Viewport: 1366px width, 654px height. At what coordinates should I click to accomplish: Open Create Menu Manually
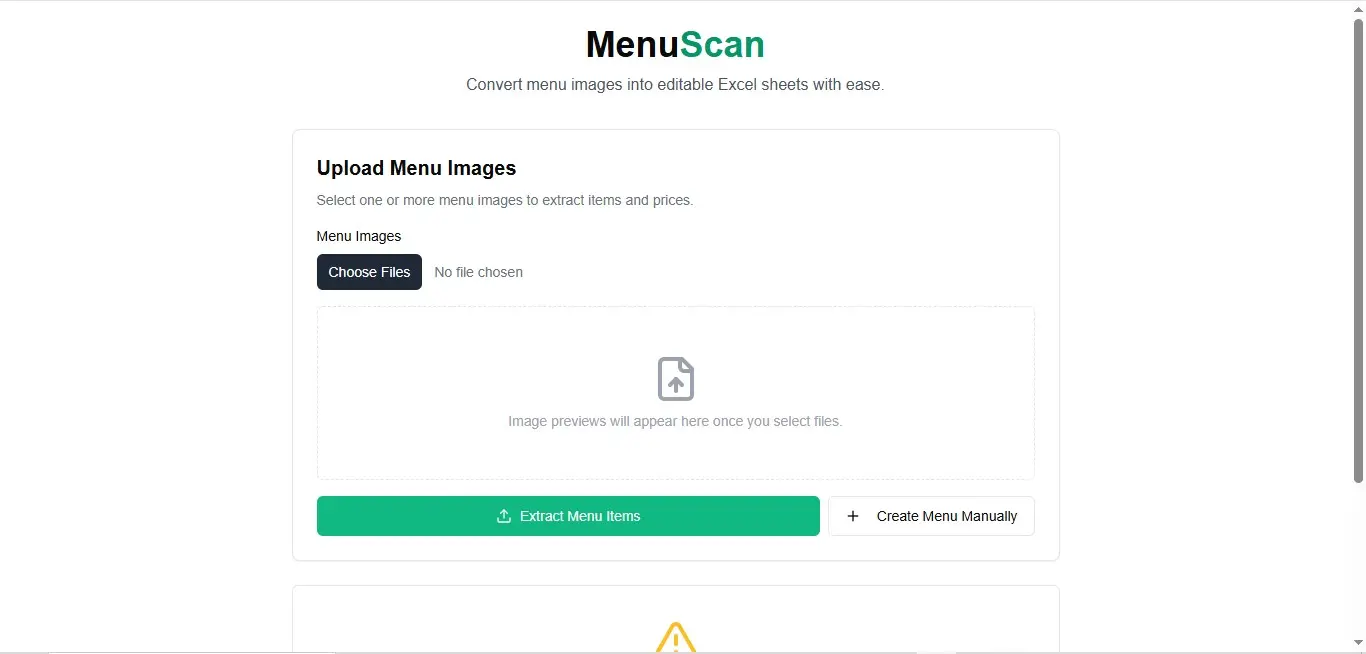pos(931,516)
